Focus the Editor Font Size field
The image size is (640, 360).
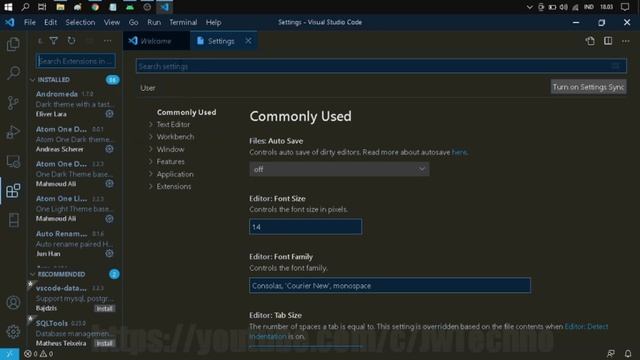point(305,227)
